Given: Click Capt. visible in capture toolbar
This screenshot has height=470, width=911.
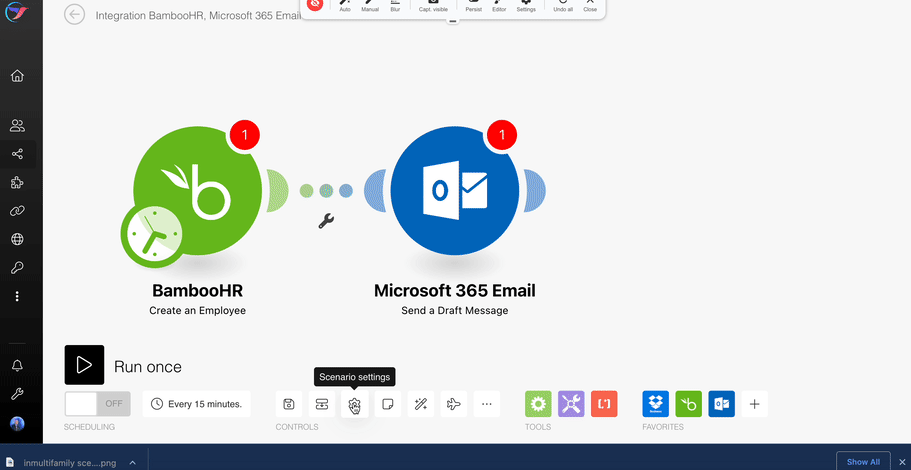Looking at the screenshot, I should [433, 6].
